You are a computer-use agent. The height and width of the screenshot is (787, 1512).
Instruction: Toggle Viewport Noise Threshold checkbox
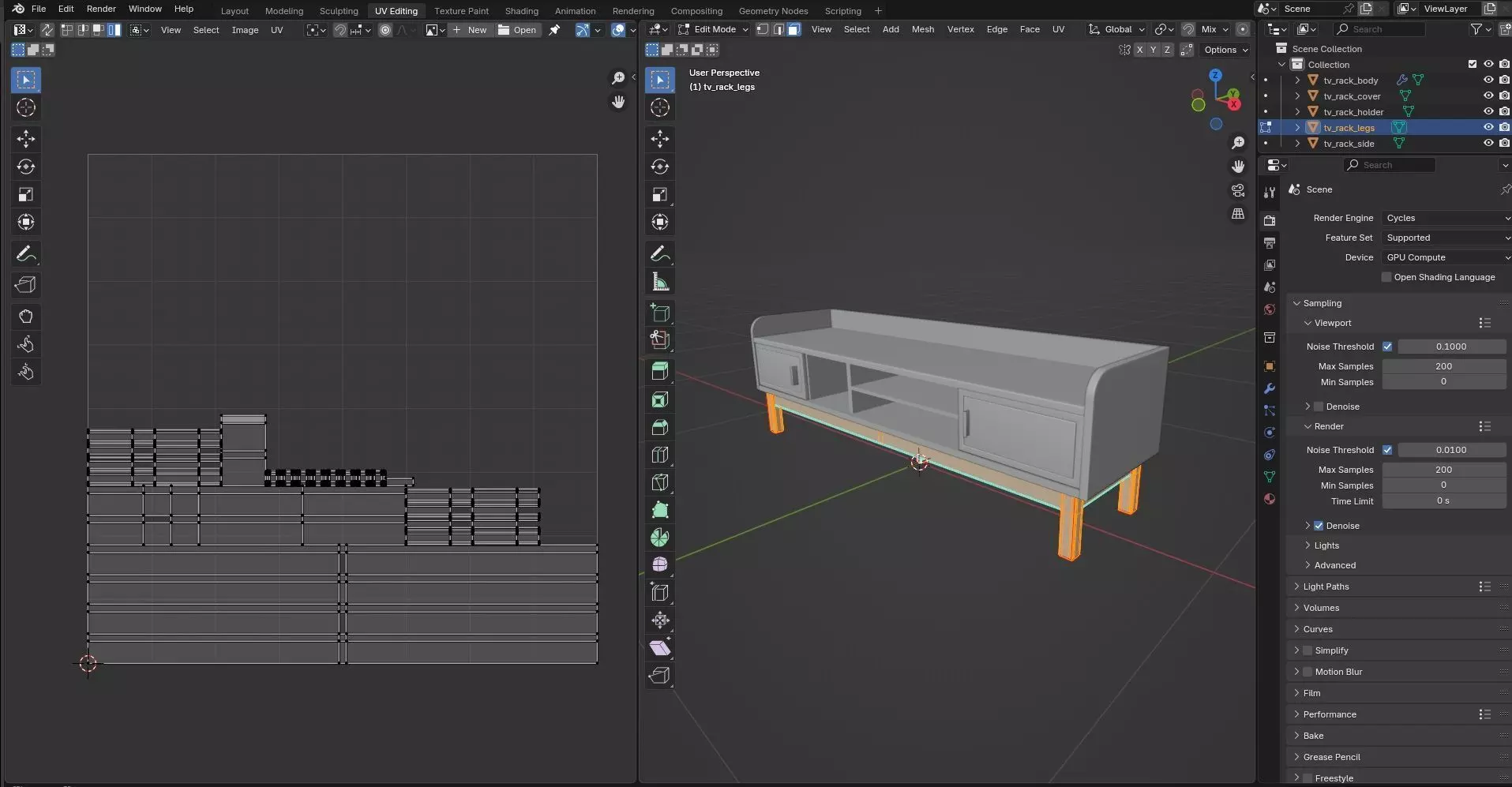[1387, 347]
